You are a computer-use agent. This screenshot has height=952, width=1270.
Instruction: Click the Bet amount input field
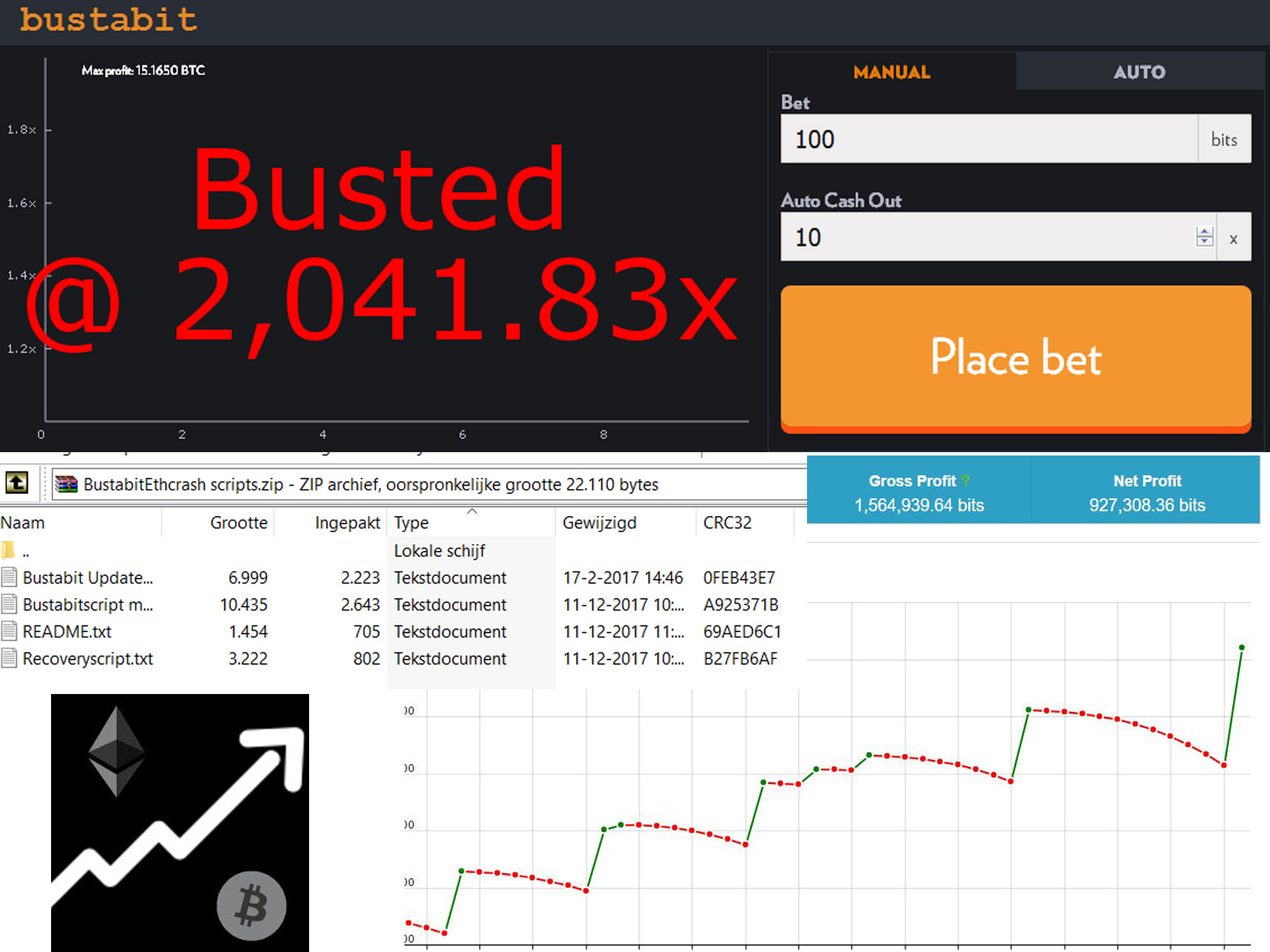[x=989, y=139]
